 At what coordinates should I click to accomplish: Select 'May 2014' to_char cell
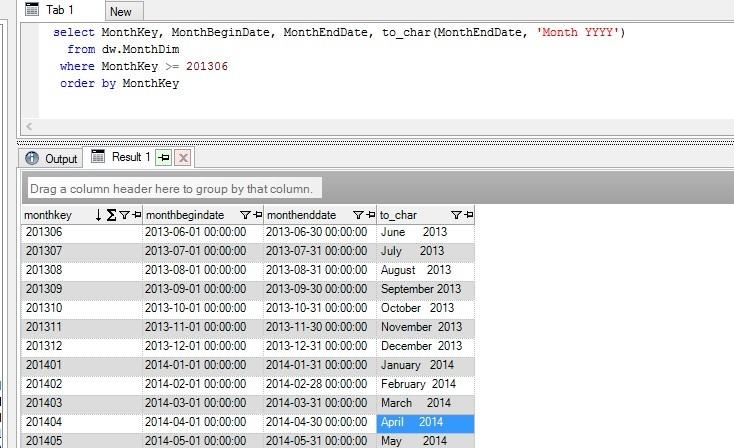tap(426, 441)
